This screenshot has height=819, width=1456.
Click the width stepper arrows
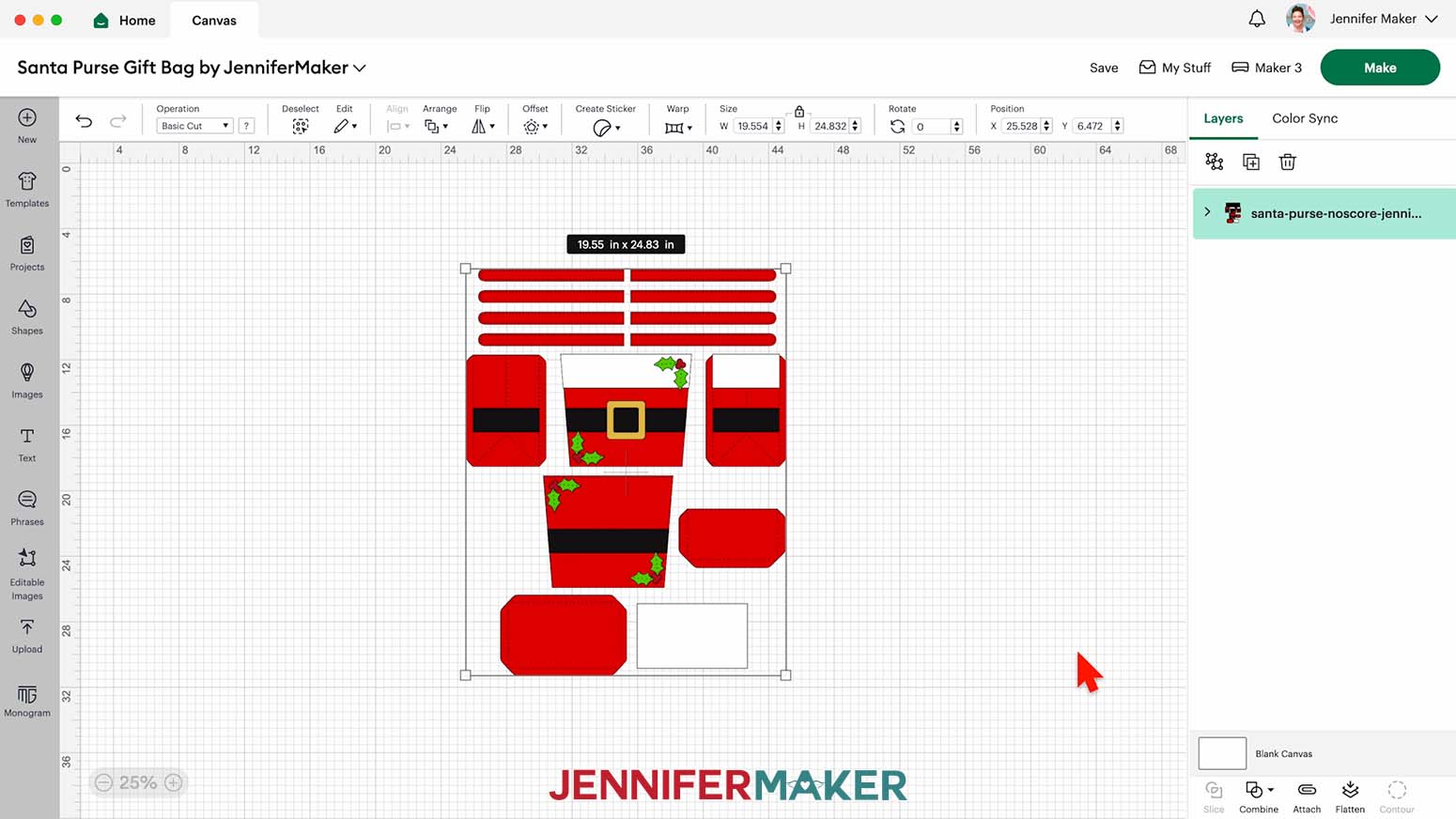pos(779,126)
